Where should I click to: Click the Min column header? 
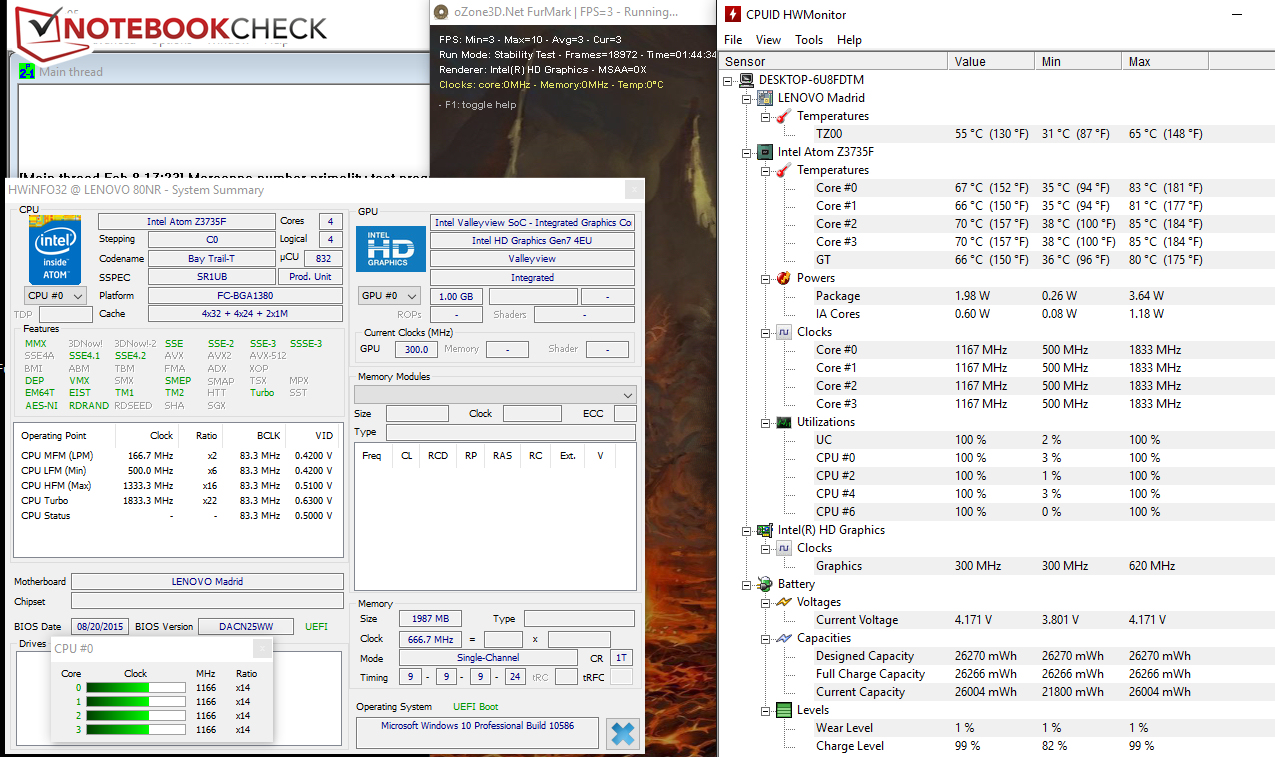pos(1078,61)
